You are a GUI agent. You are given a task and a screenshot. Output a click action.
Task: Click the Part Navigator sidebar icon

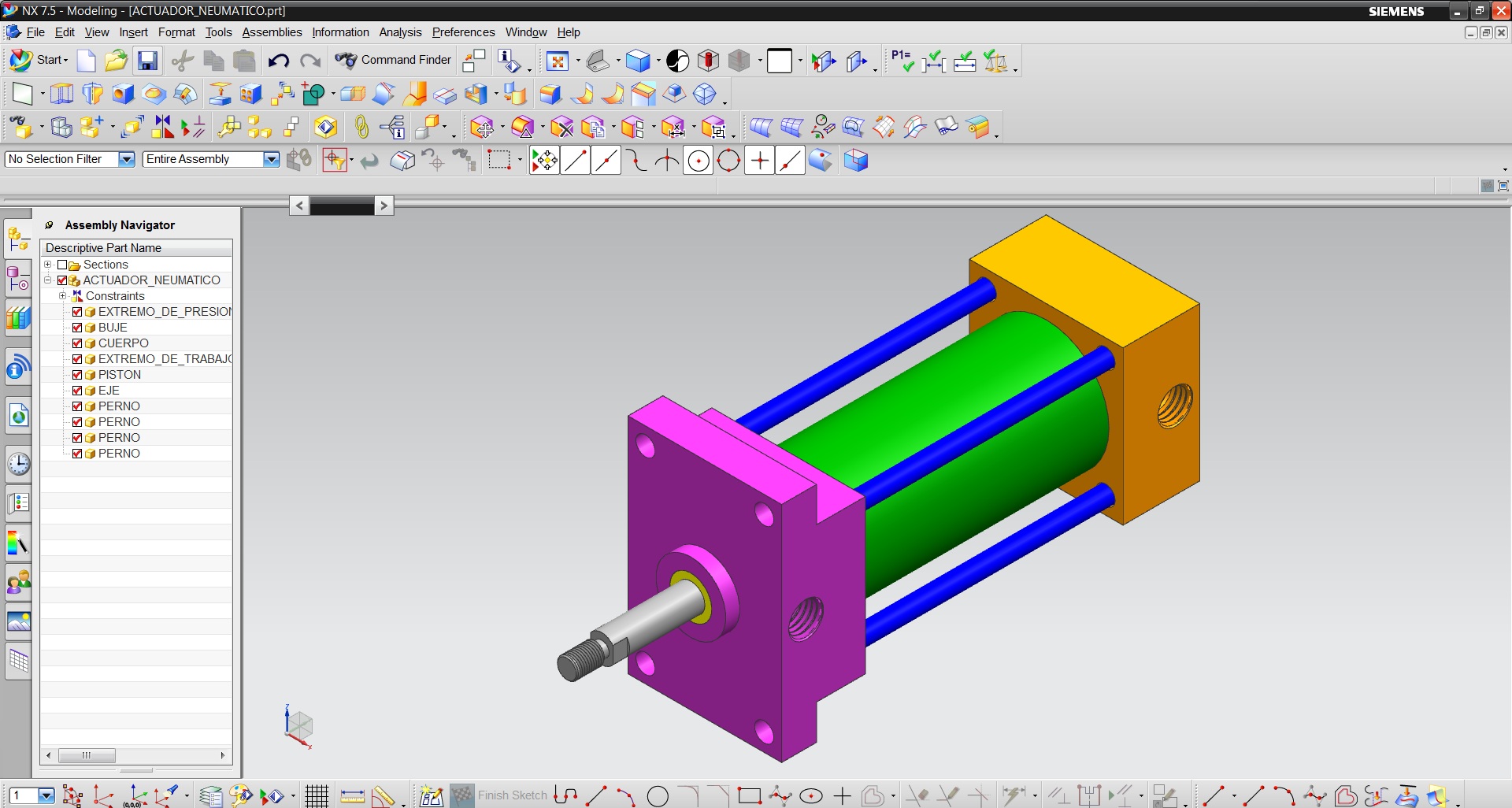click(x=18, y=279)
